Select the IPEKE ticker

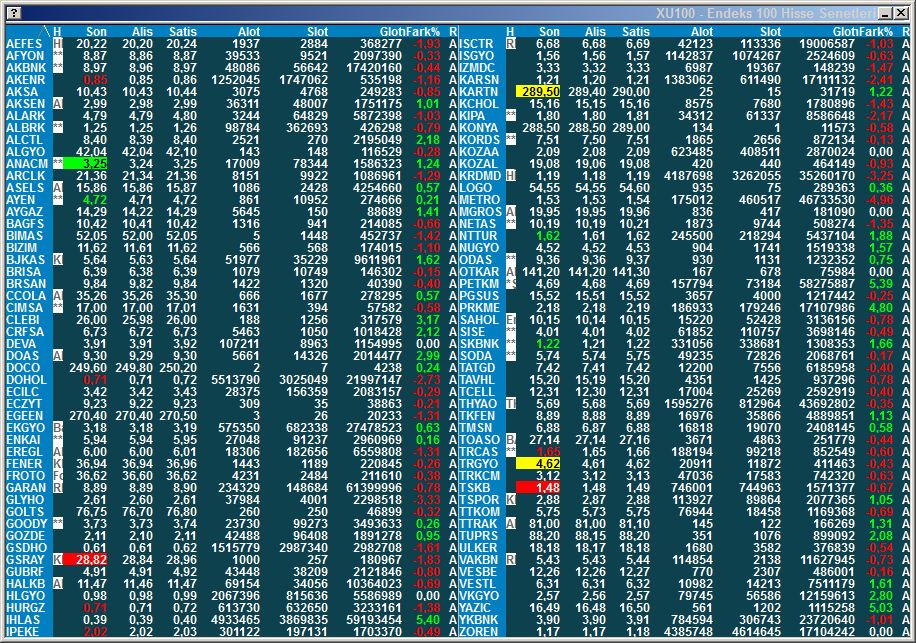23,631
